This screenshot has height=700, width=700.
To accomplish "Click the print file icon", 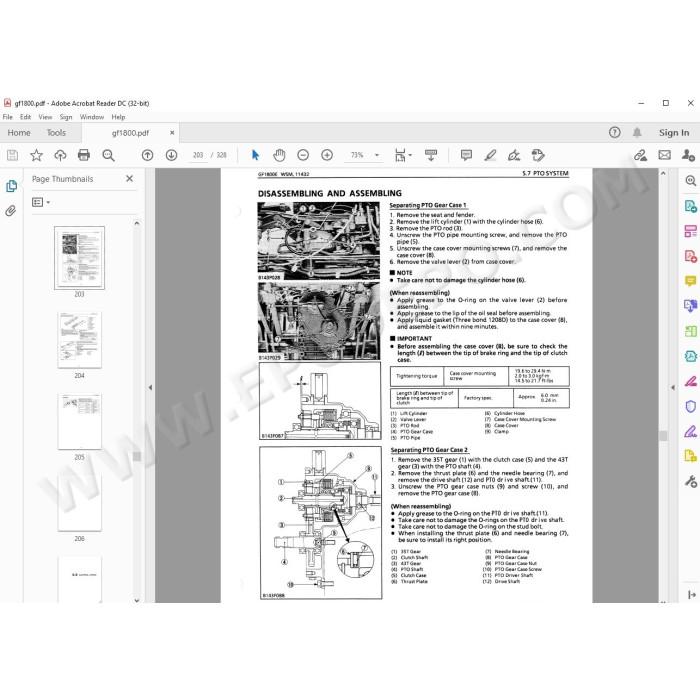I will click(x=84, y=155).
